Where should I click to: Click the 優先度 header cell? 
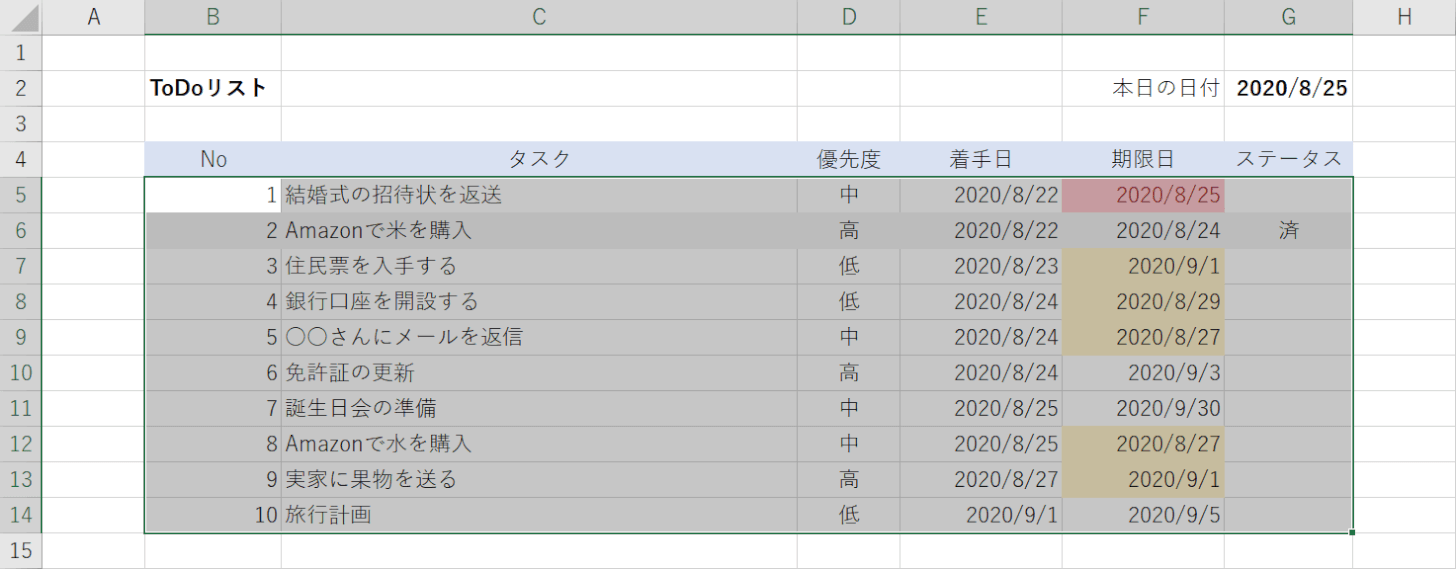[849, 159]
